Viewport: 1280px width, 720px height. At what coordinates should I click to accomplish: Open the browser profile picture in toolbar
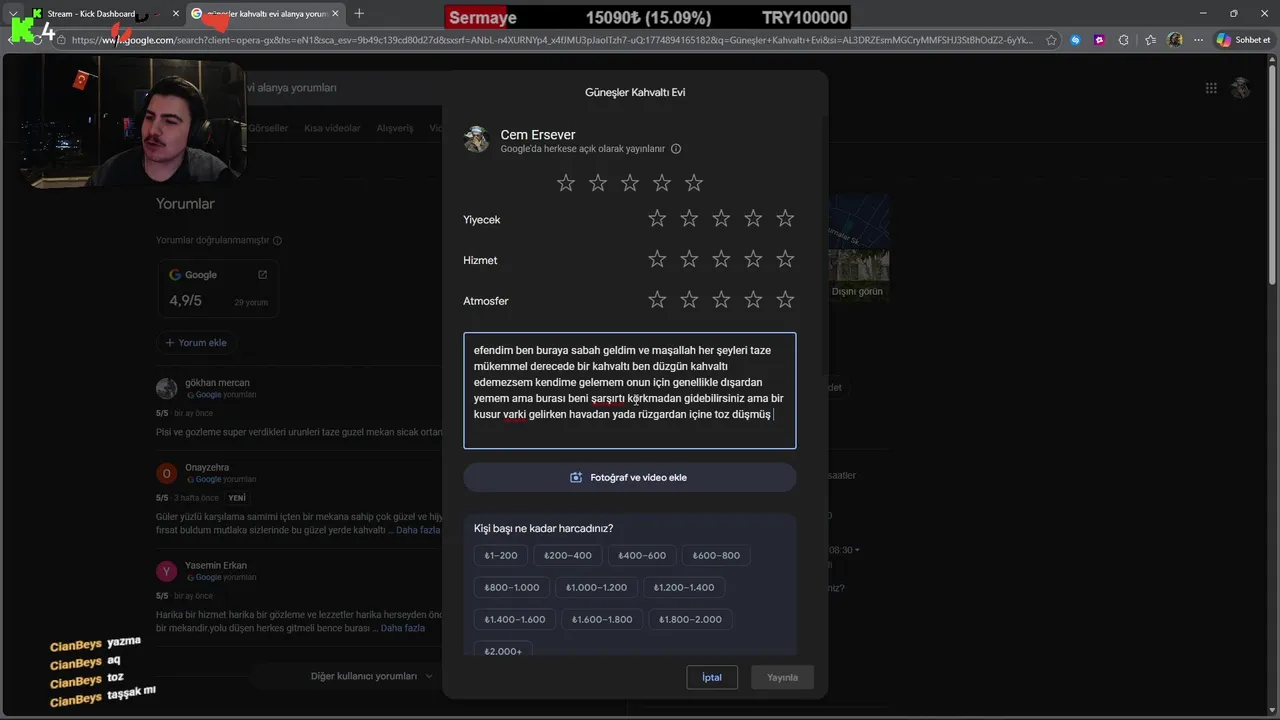(1175, 40)
